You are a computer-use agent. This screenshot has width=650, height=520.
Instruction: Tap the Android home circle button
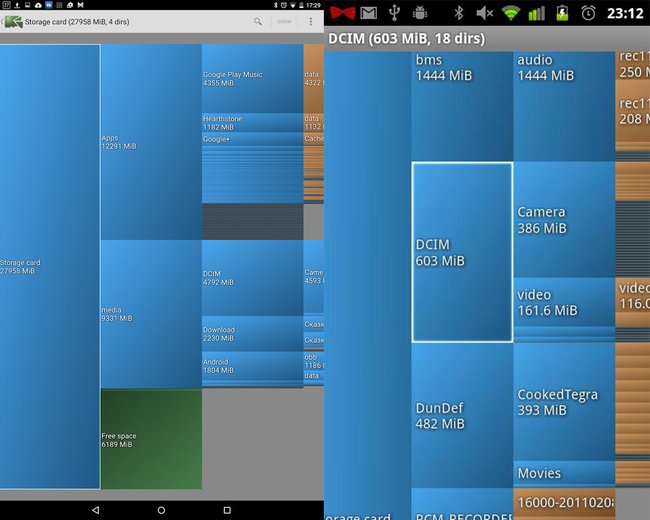pos(161,510)
